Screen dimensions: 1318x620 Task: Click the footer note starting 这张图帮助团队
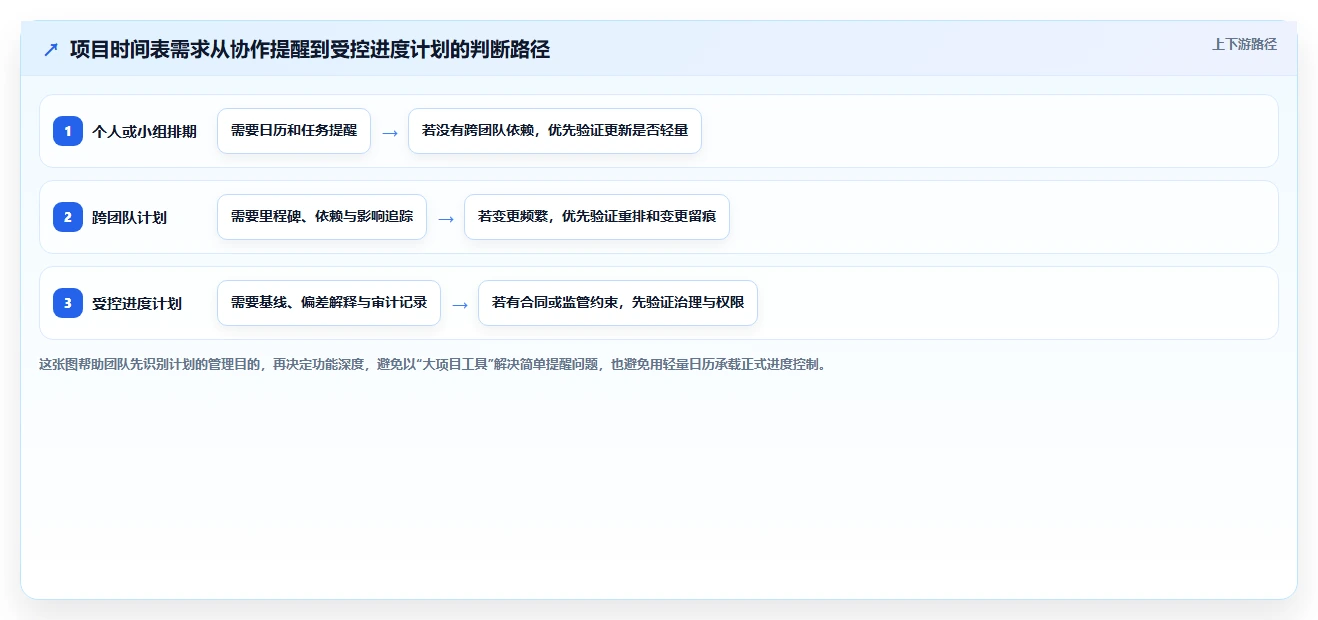tap(434, 364)
